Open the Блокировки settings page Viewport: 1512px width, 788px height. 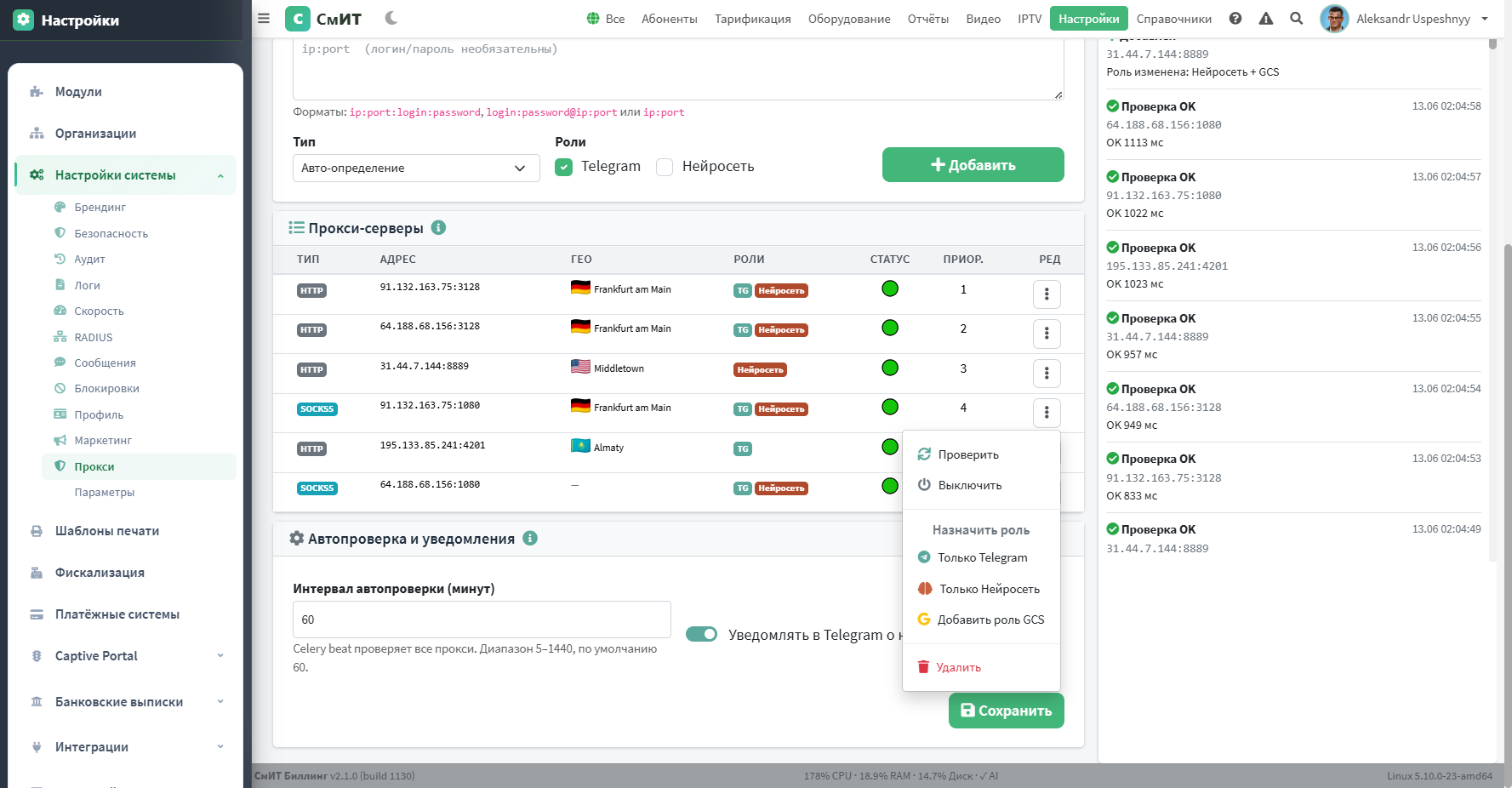[x=106, y=388]
